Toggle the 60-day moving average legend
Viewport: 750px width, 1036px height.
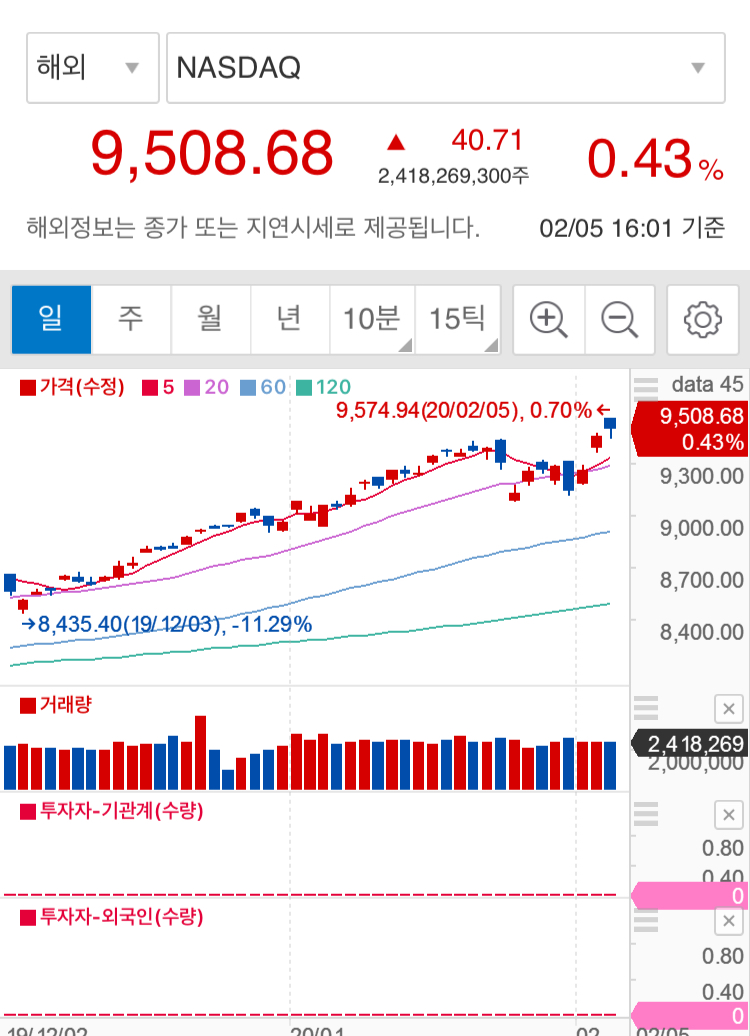263,387
